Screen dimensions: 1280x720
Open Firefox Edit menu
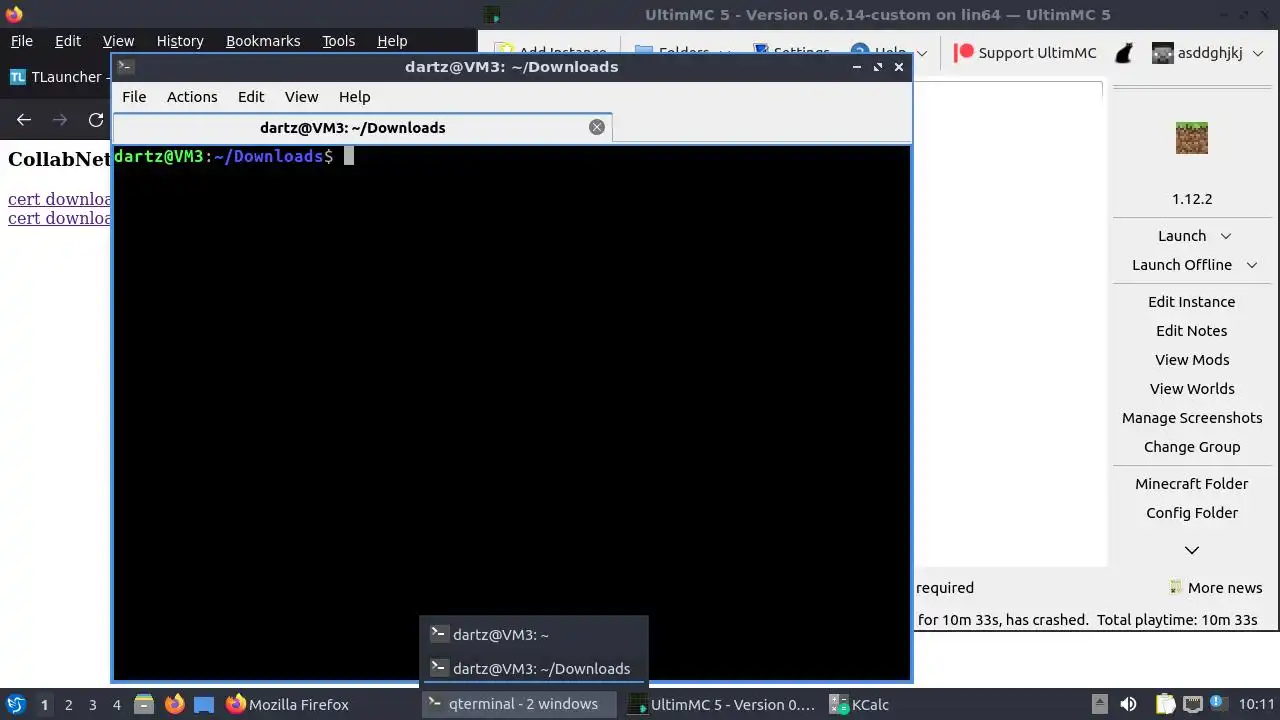click(68, 41)
